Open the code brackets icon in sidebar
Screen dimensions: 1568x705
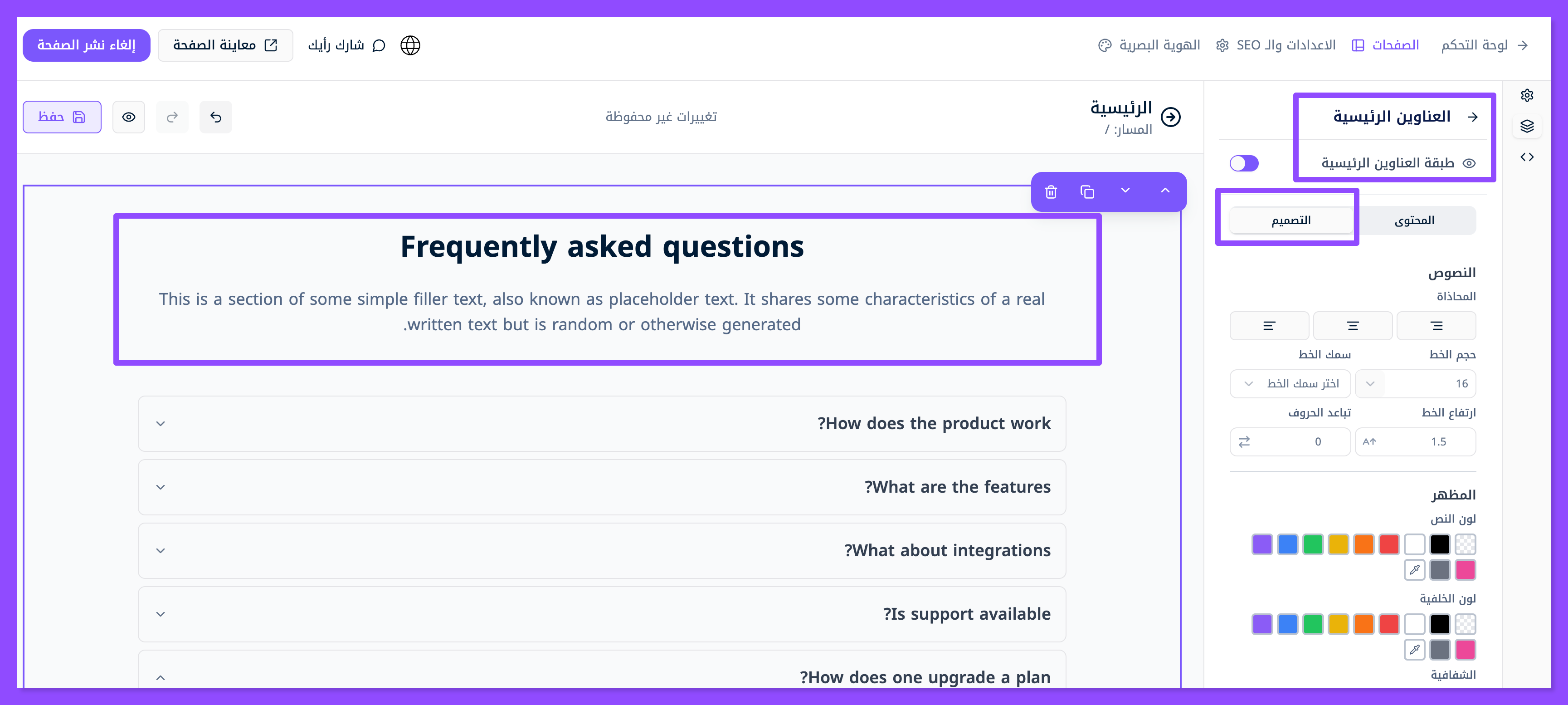coord(1527,157)
